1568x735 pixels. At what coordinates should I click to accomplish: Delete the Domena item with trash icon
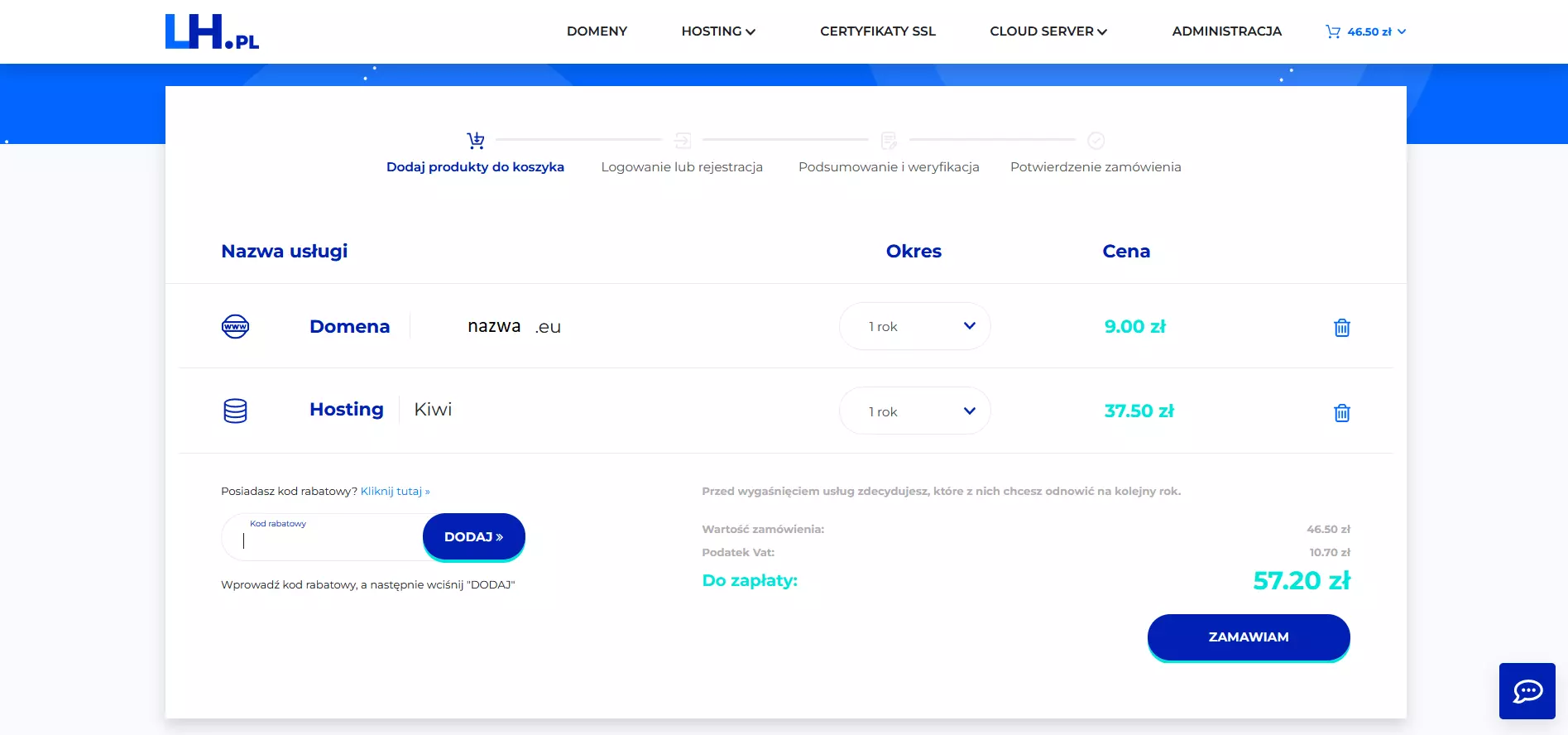coord(1342,328)
